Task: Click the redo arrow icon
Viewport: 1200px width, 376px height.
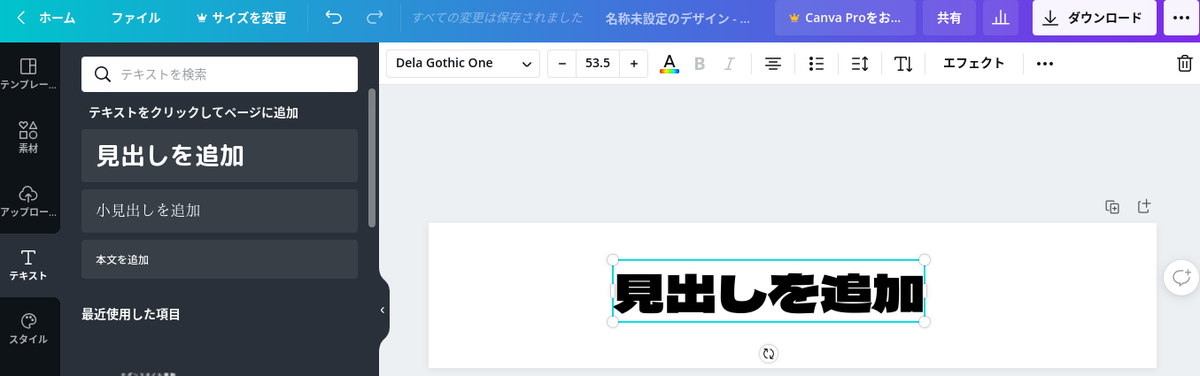Action: click(x=375, y=18)
